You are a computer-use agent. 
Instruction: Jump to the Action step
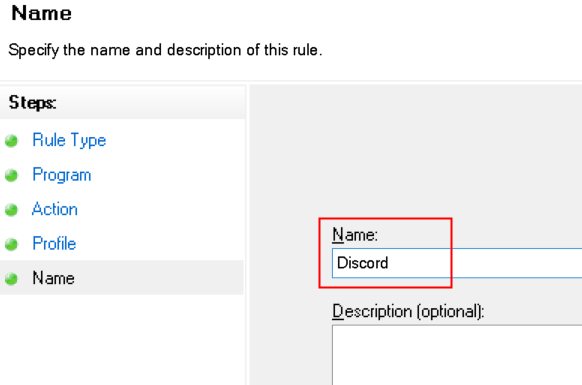point(55,209)
